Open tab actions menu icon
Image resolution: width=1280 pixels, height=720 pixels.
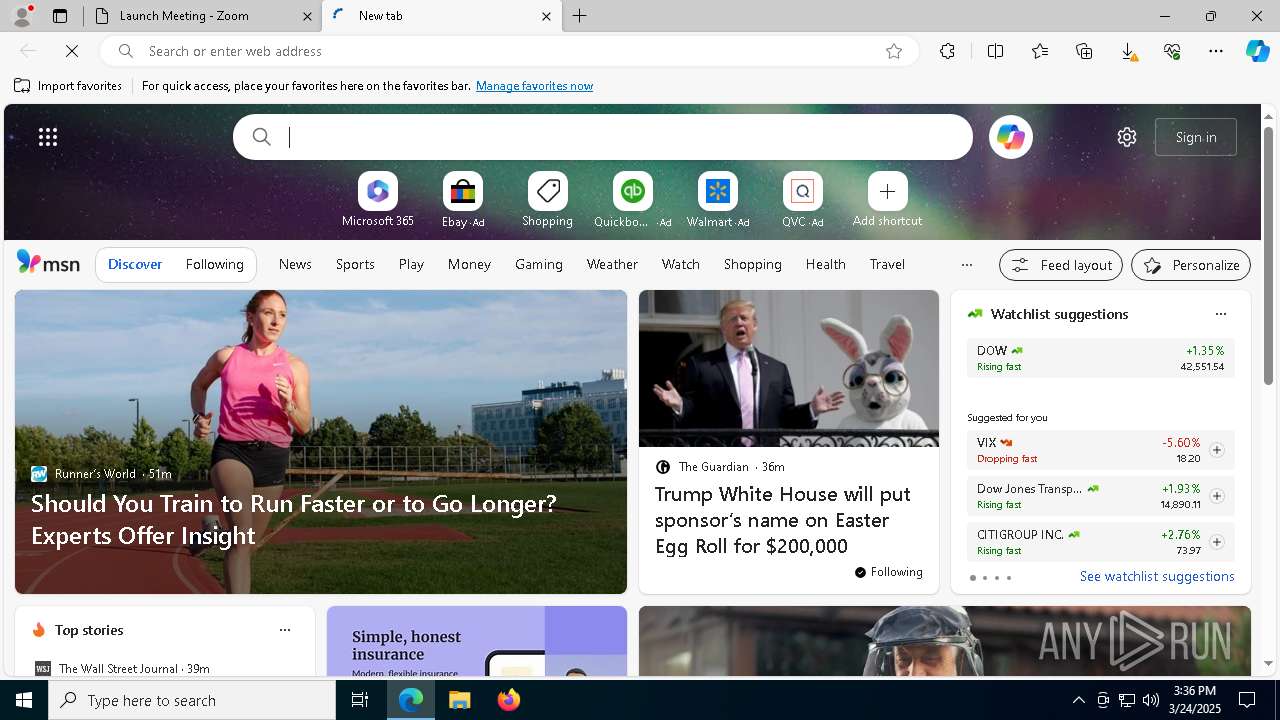[x=60, y=16]
